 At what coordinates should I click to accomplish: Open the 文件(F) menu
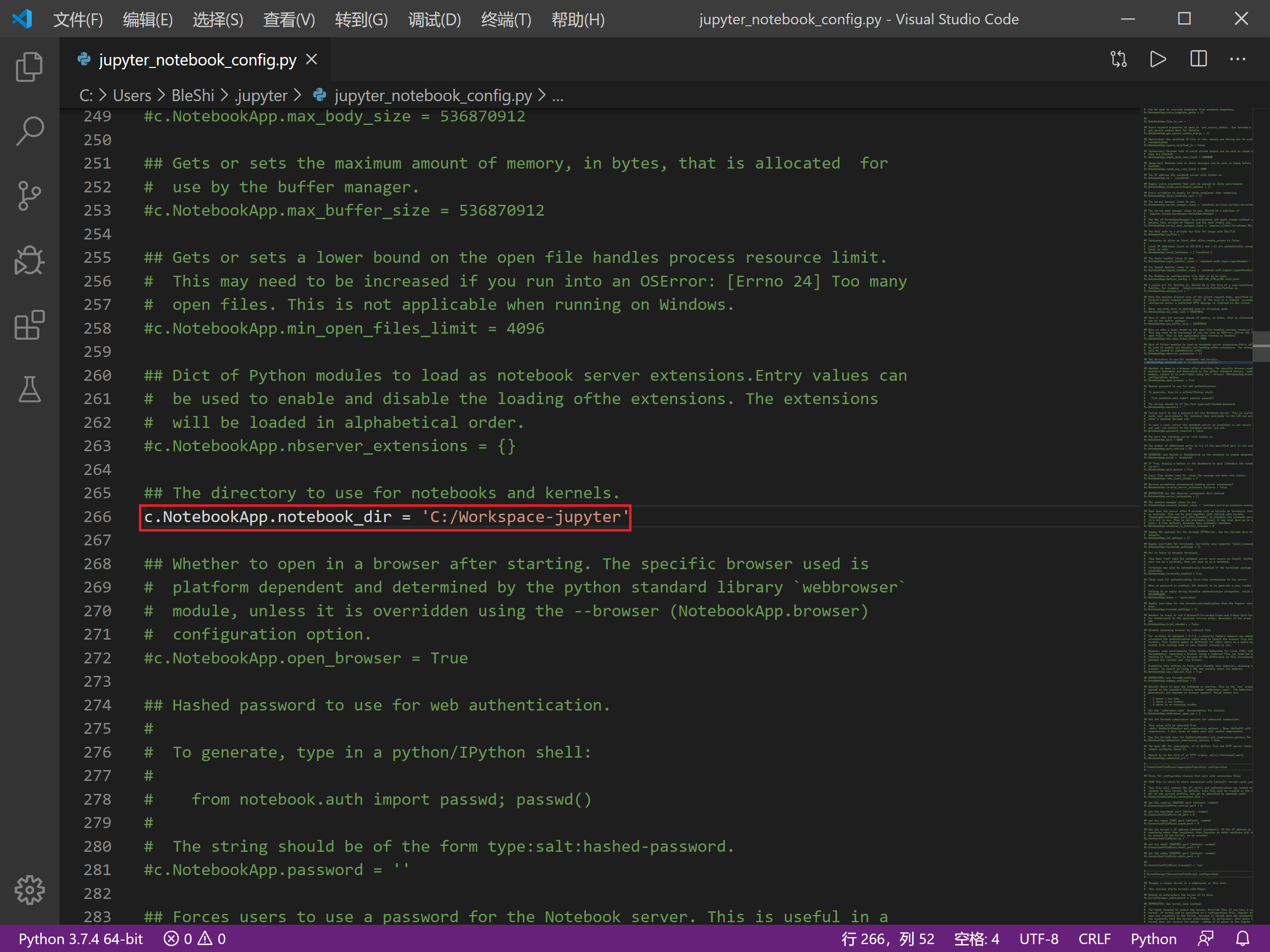(x=78, y=19)
